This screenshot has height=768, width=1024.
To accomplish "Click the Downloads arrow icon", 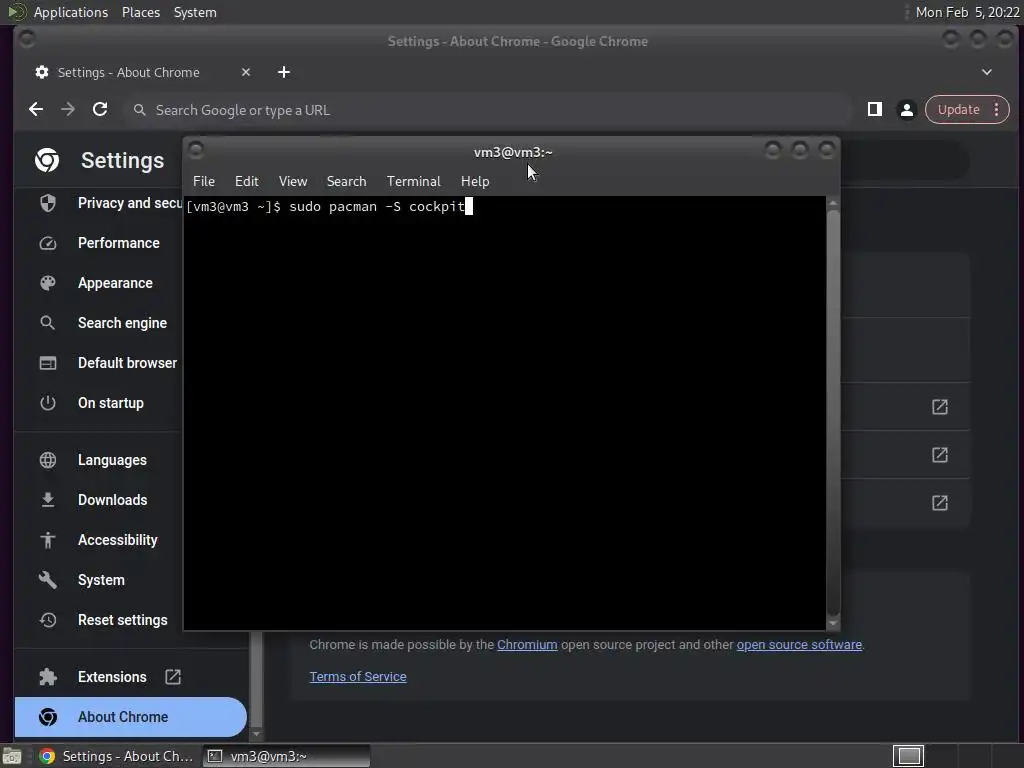I will tap(48, 500).
